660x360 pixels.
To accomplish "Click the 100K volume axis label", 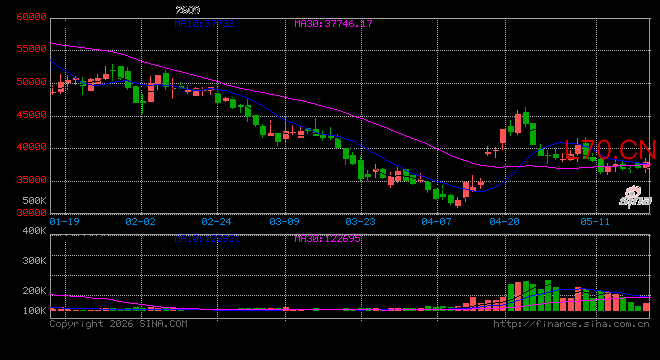I will tap(35, 311).
